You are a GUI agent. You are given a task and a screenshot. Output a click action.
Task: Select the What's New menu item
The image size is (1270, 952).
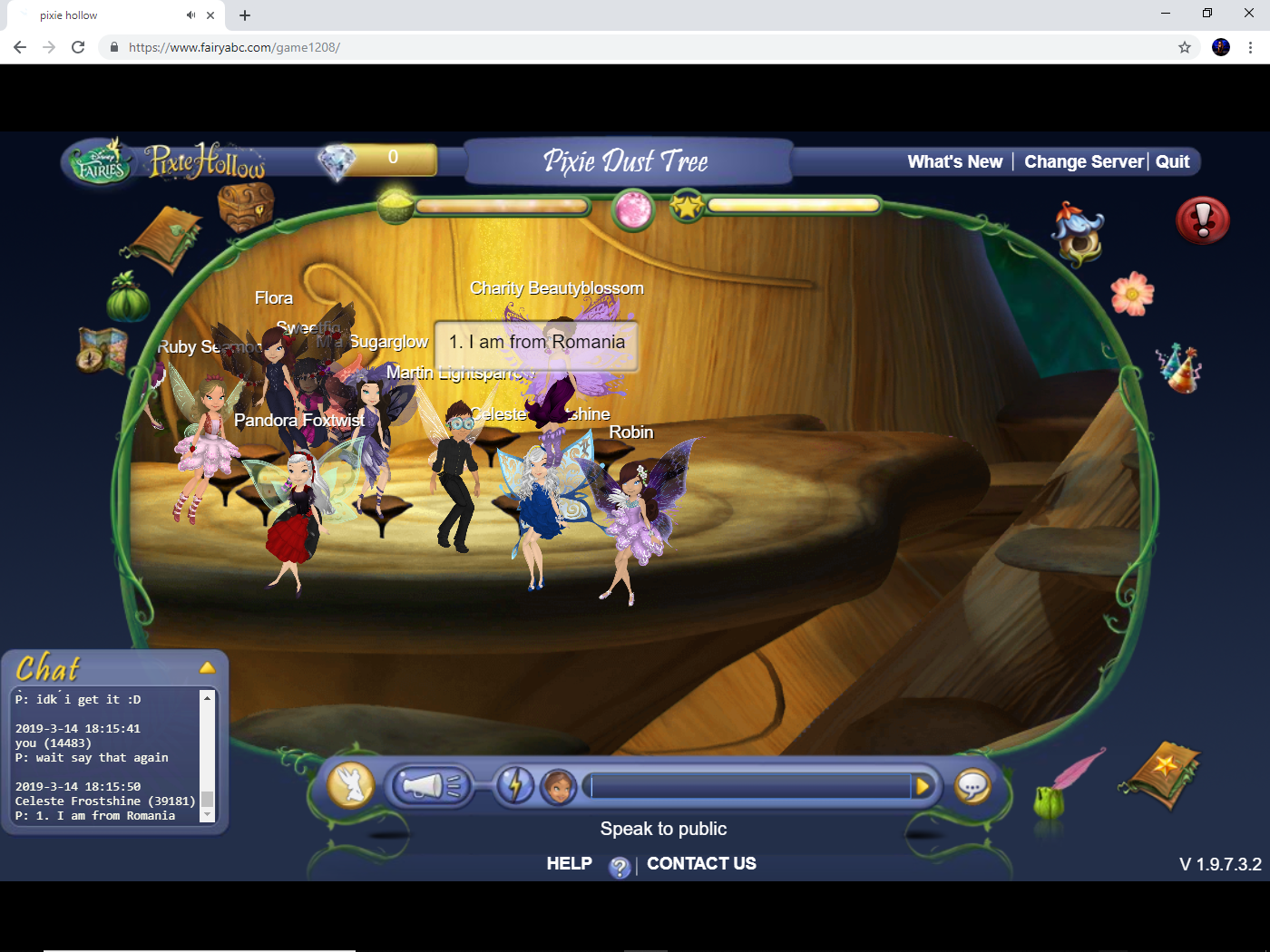955,161
